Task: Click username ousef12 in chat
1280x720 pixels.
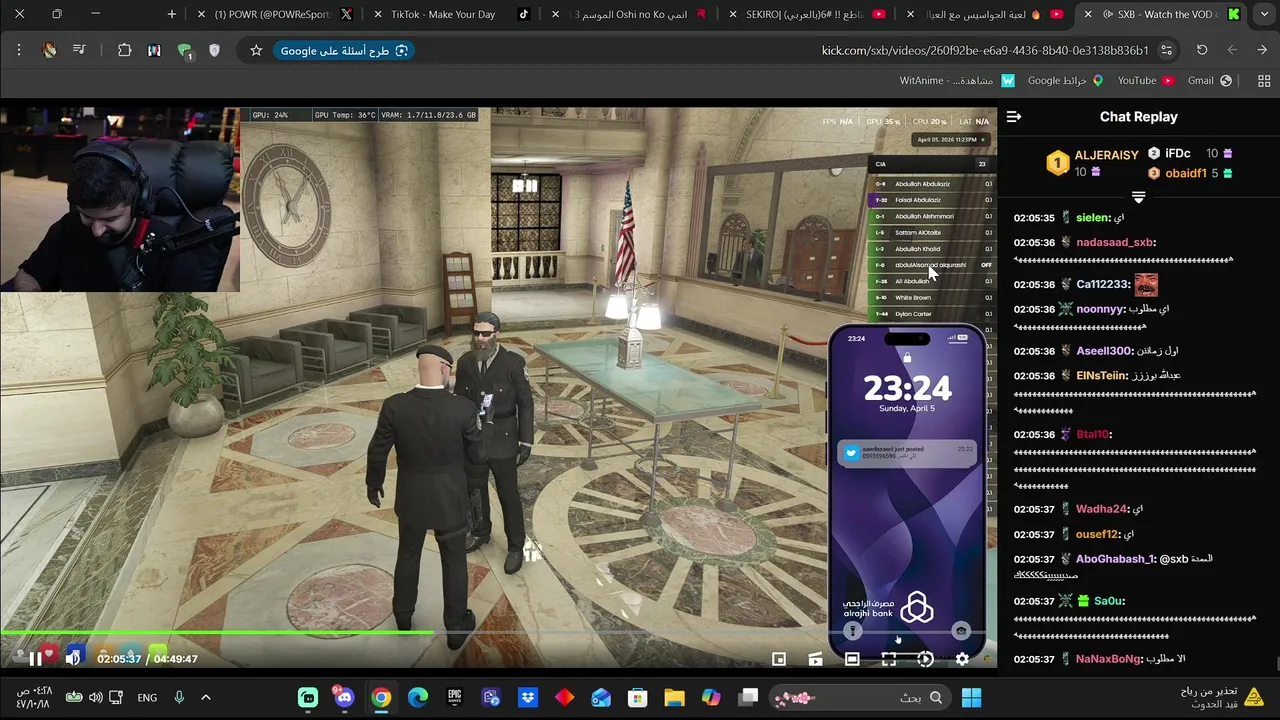Action: [x=1098, y=534]
